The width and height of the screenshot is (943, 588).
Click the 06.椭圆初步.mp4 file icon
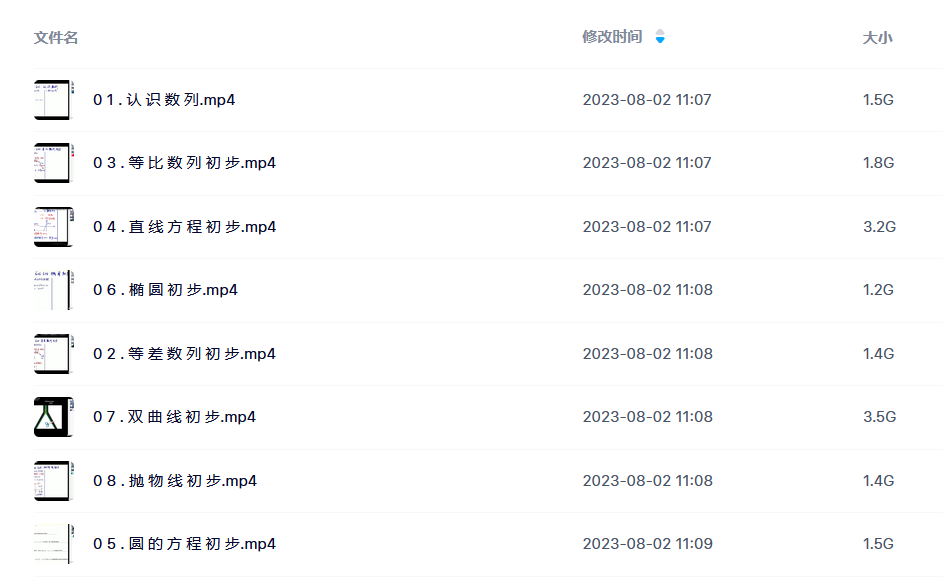tap(54, 290)
